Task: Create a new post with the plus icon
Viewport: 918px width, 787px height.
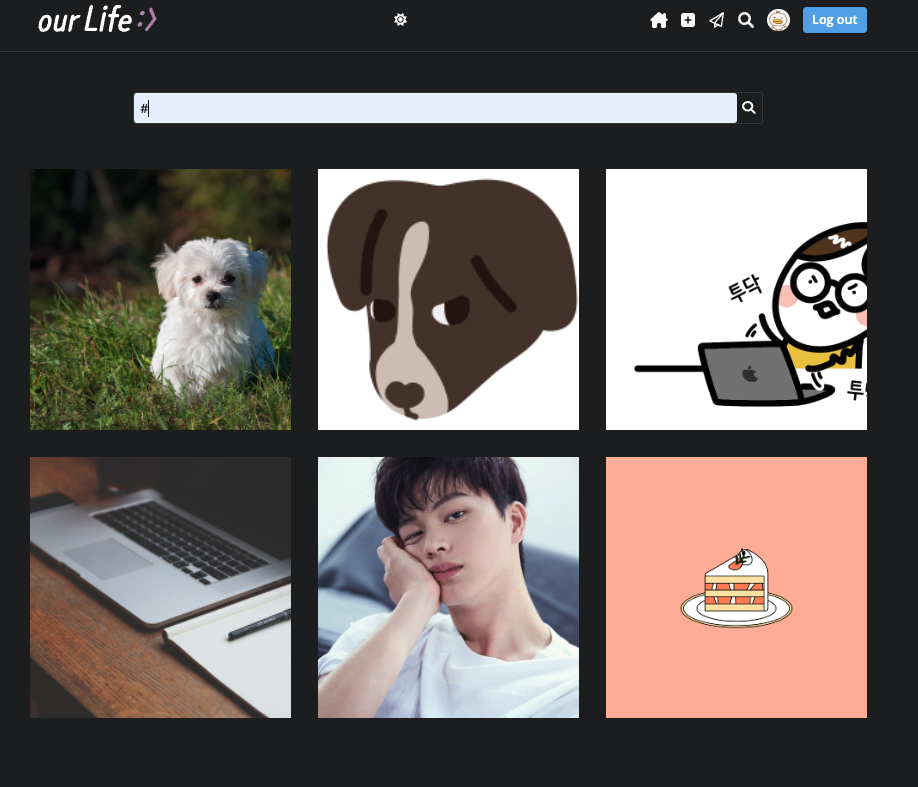Action: [x=687, y=20]
